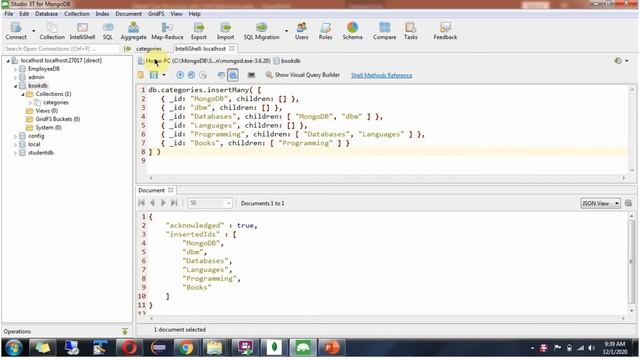The image size is (640, 360).
Task: Click the print icon next to JSON View
Action: point(628,203)
